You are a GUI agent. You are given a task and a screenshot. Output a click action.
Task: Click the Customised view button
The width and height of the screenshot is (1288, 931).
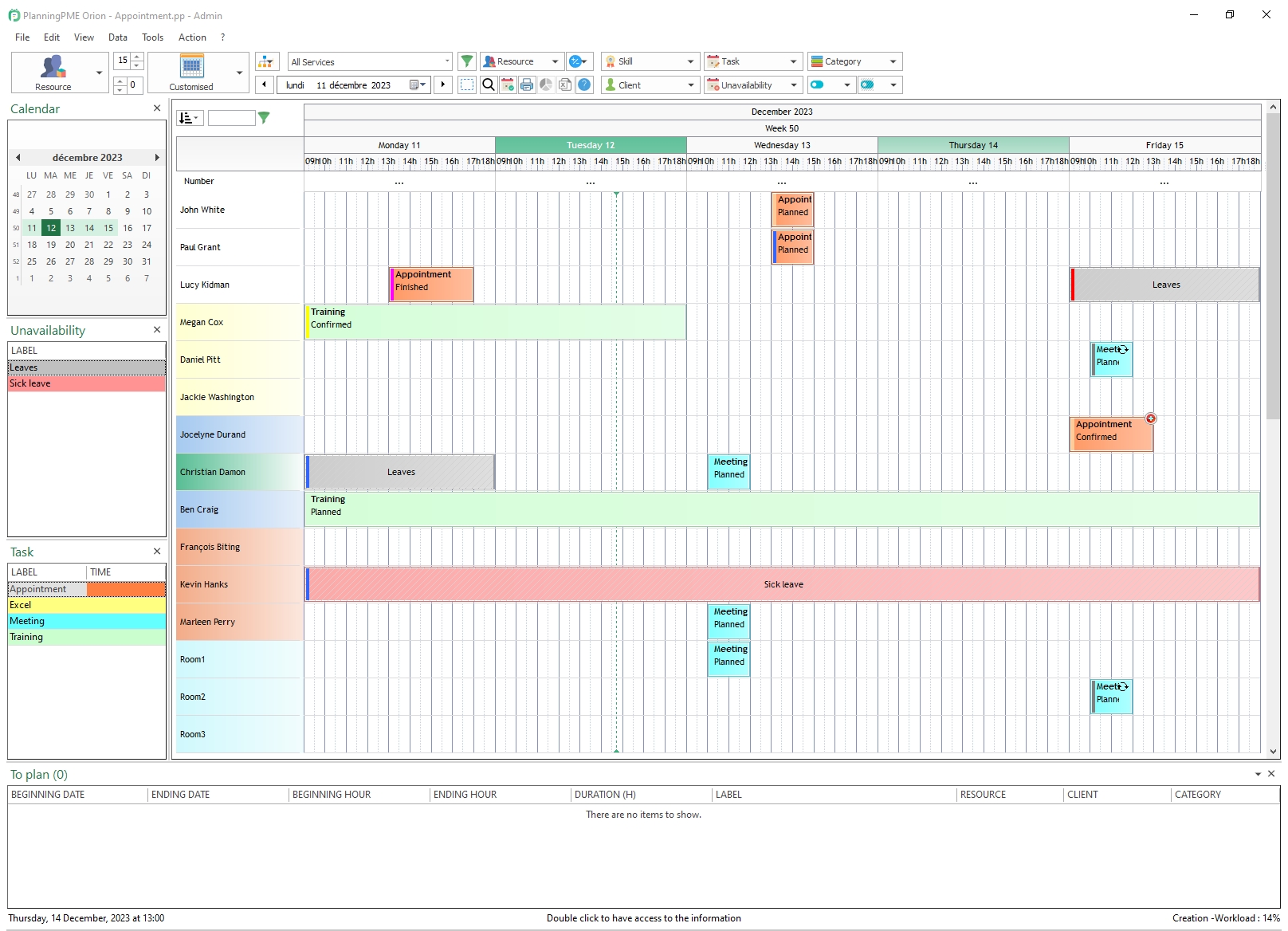[x=191, y=72]
